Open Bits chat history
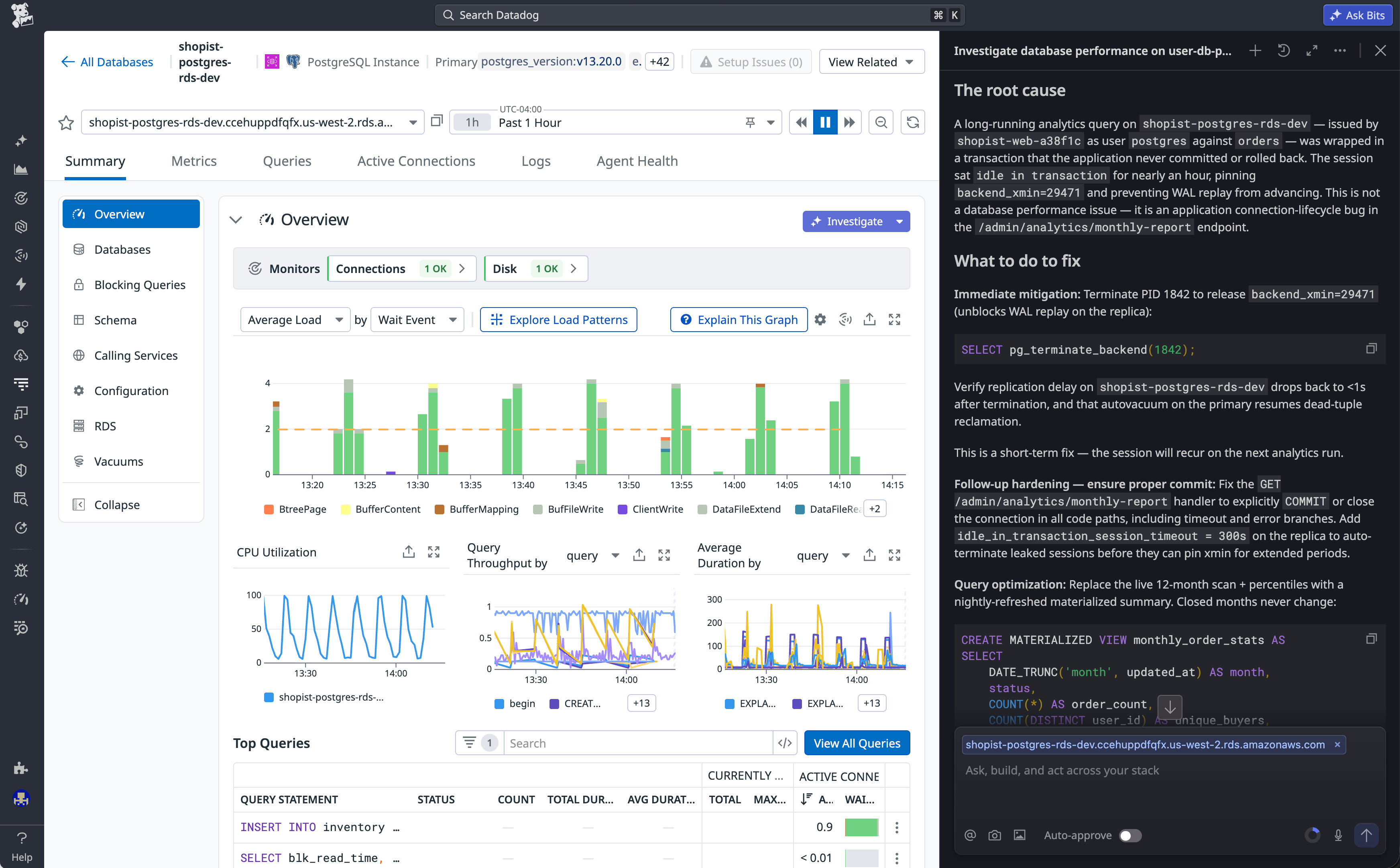The width and height of the screenshot is (1400, 868). (1284, 51)
